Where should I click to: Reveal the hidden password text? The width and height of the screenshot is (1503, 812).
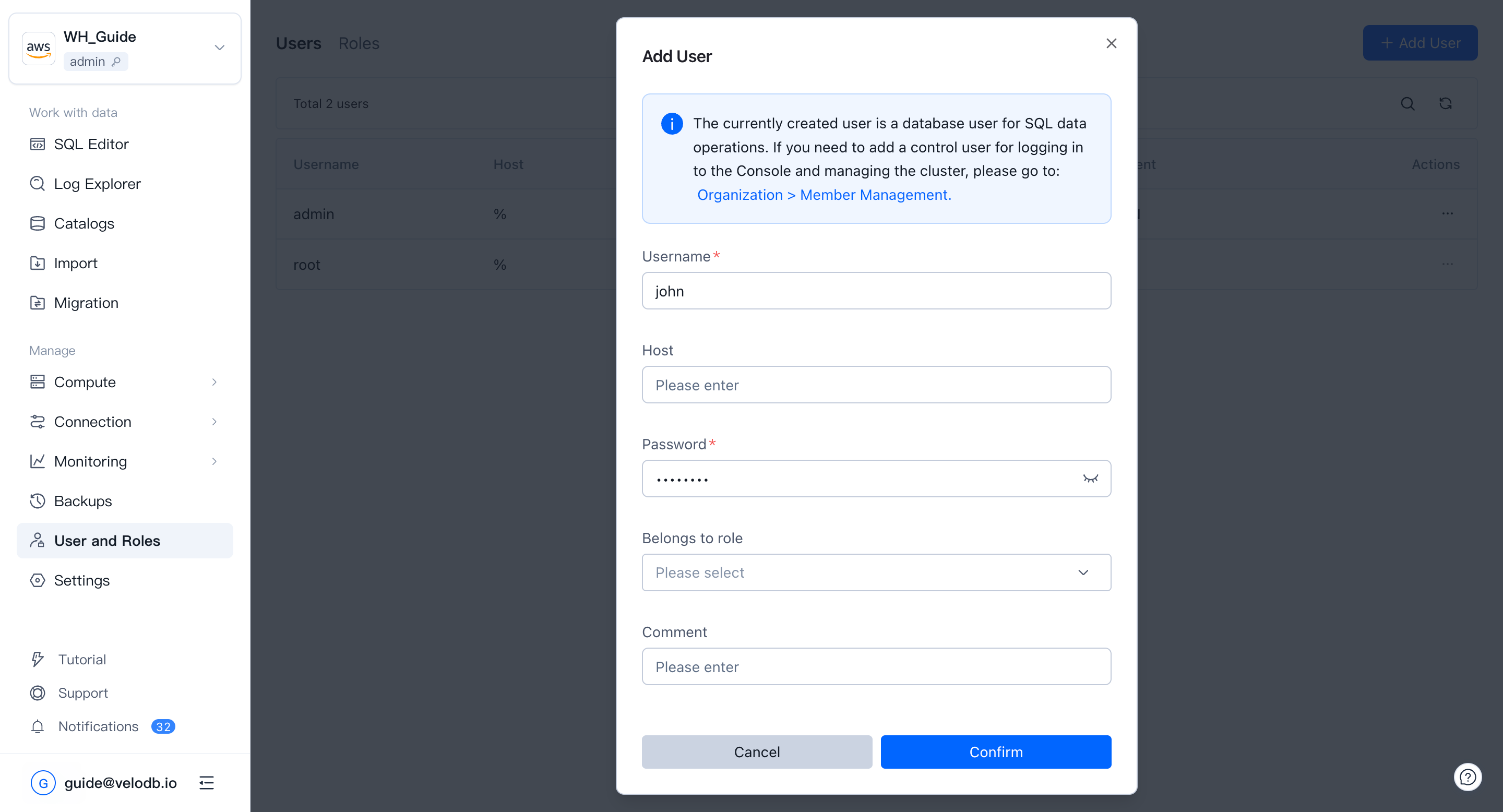click(1090, 479)
